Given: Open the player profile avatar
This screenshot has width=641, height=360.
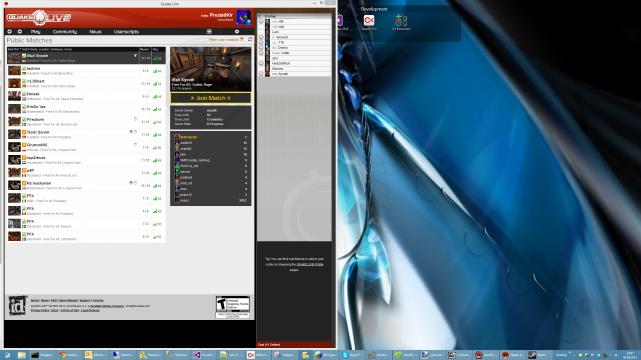Looking at the screenshot, I should [x=243, y=18].
